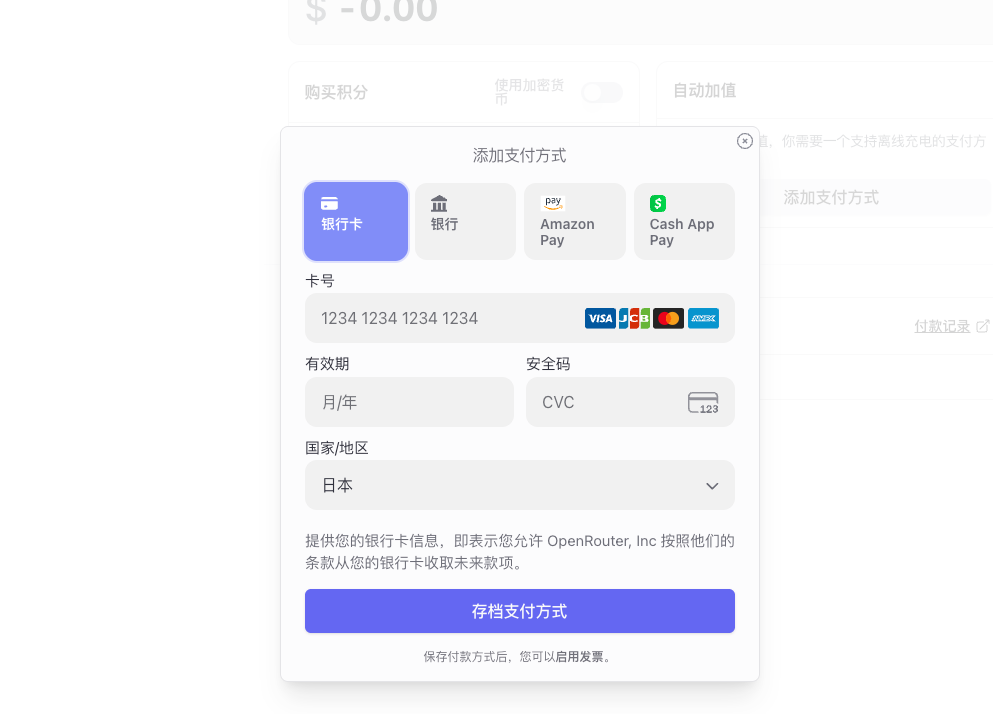Click the external link icon beside 付款记录
The height and width of the screenshot is (714, 993).
pos(982,326)
